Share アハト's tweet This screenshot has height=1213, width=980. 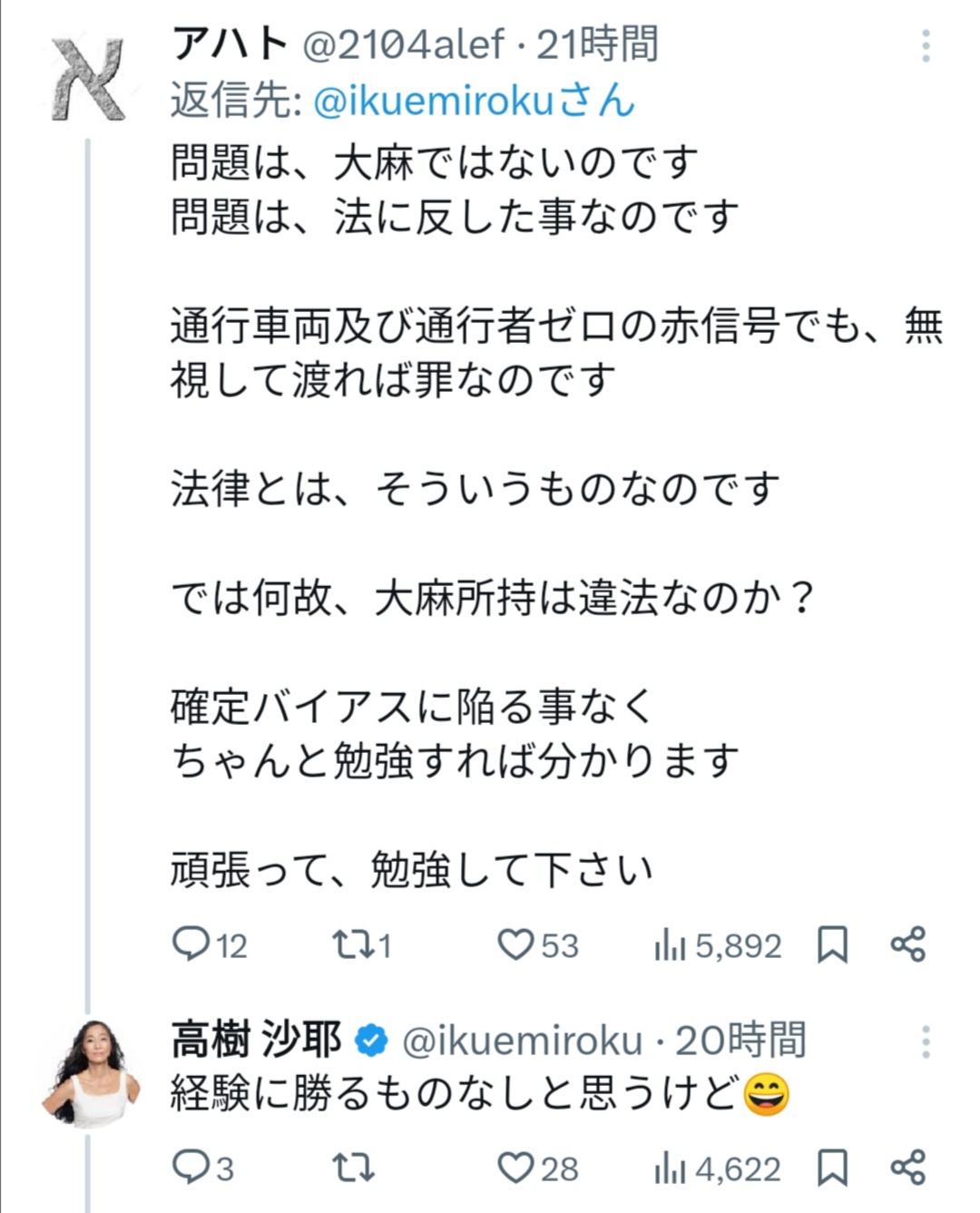point(907,944)
